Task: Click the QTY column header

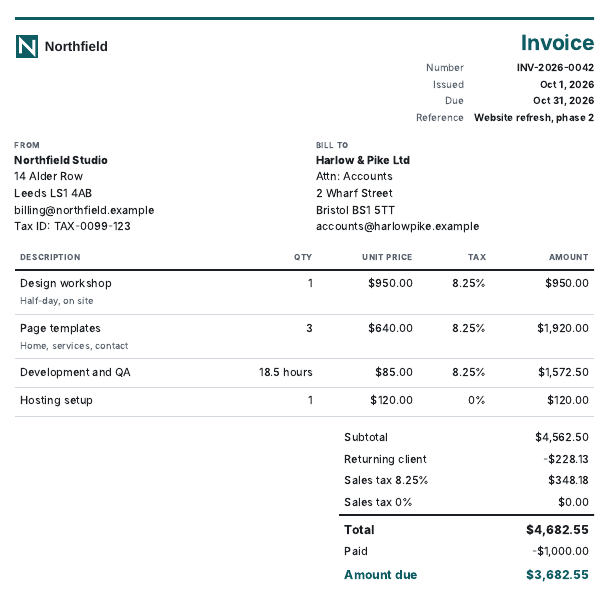Action: click(303, 257)
